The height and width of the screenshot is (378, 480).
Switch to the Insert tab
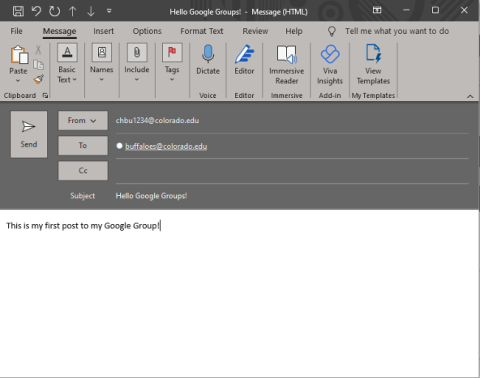click(103, 31)
